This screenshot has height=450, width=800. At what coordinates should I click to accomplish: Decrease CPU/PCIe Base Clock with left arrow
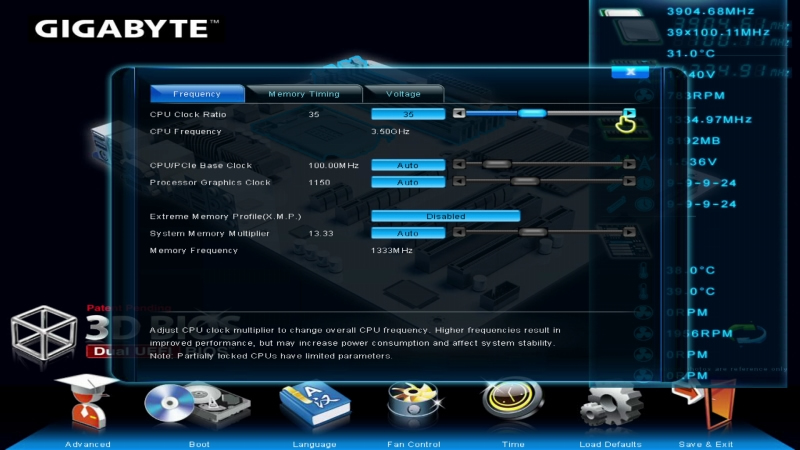tap(459, 164)
